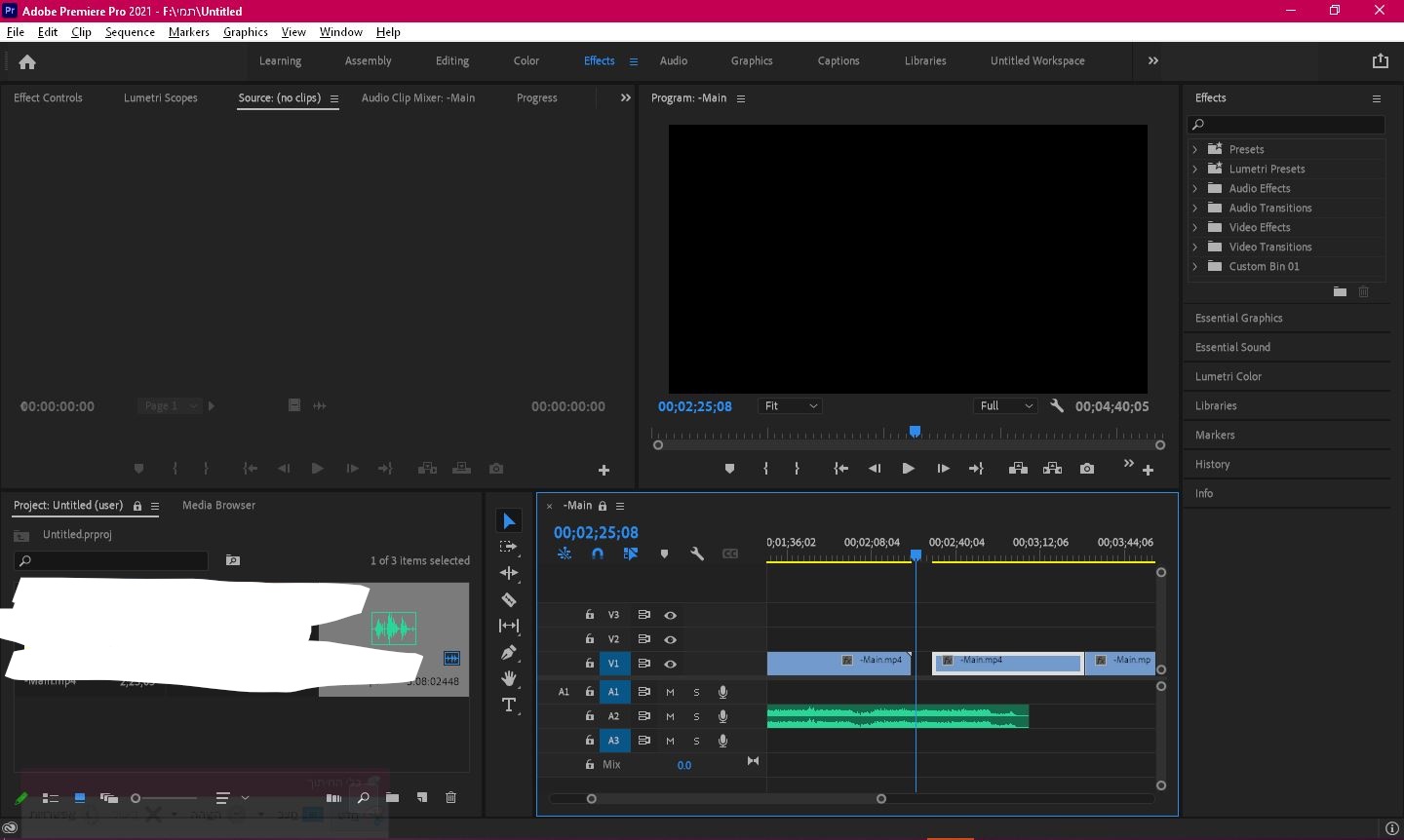This screenshot has width=1404, height=840.
Task: Expand the Video Effects folder
Action: (x=1195, y=227)
